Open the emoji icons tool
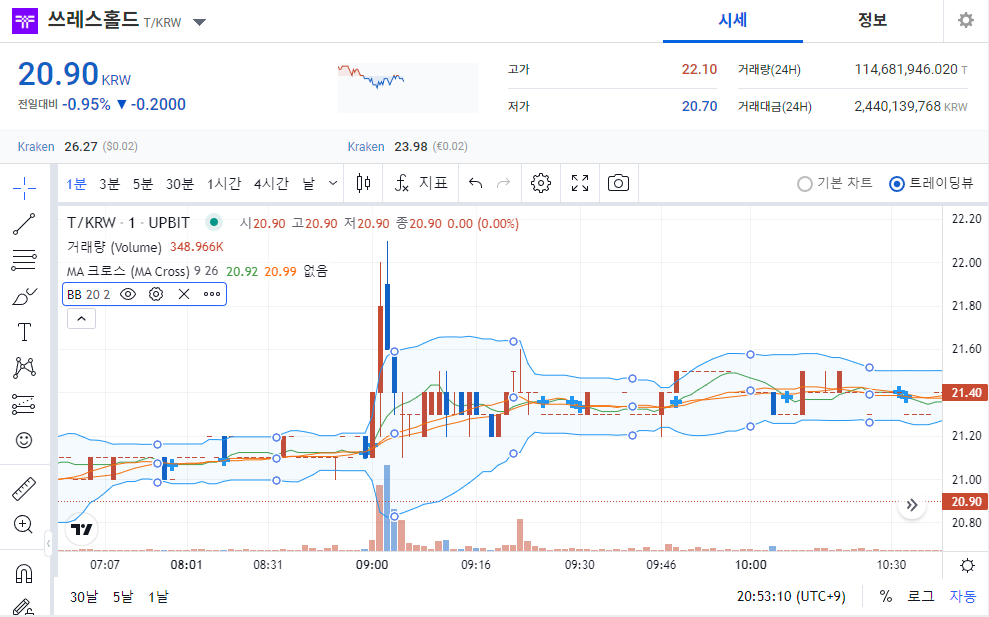The height and width of the screenshot is (617, 989). click(x=24, y=440)
